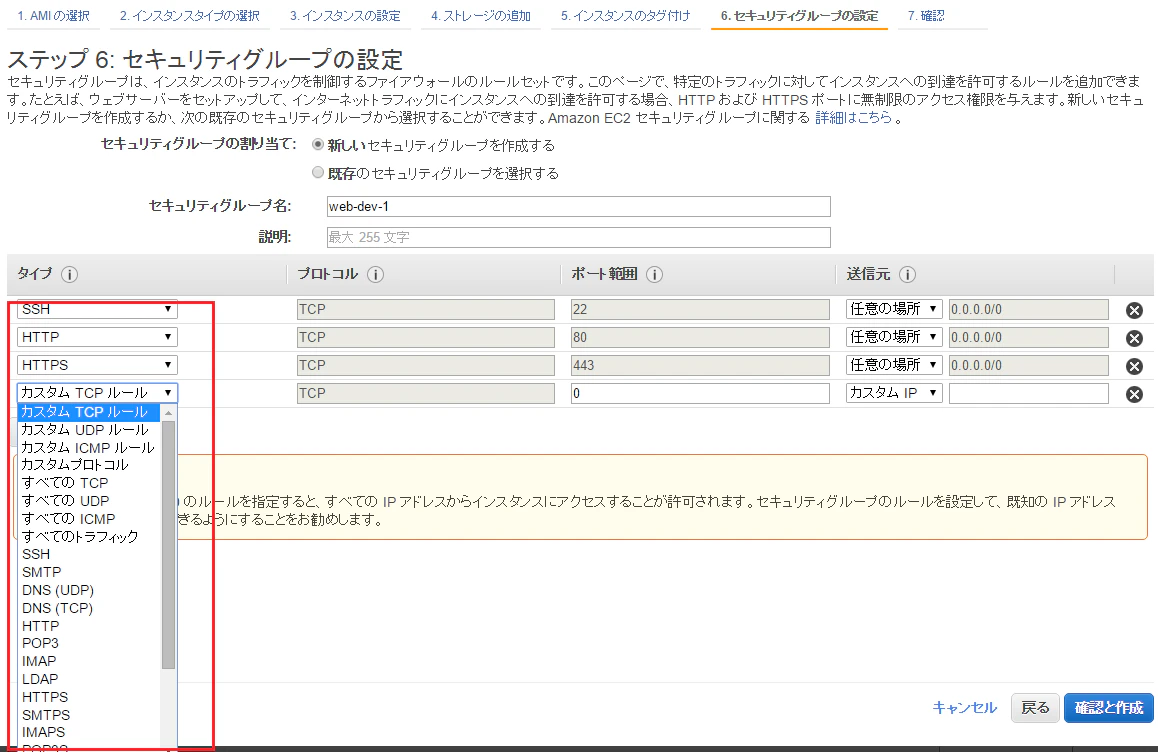This screenshot has height=752, width=1158.
Task: Go to 5. インスタンスのタグ付け tab
Action: pyautogui.click(x=626, y=16)
